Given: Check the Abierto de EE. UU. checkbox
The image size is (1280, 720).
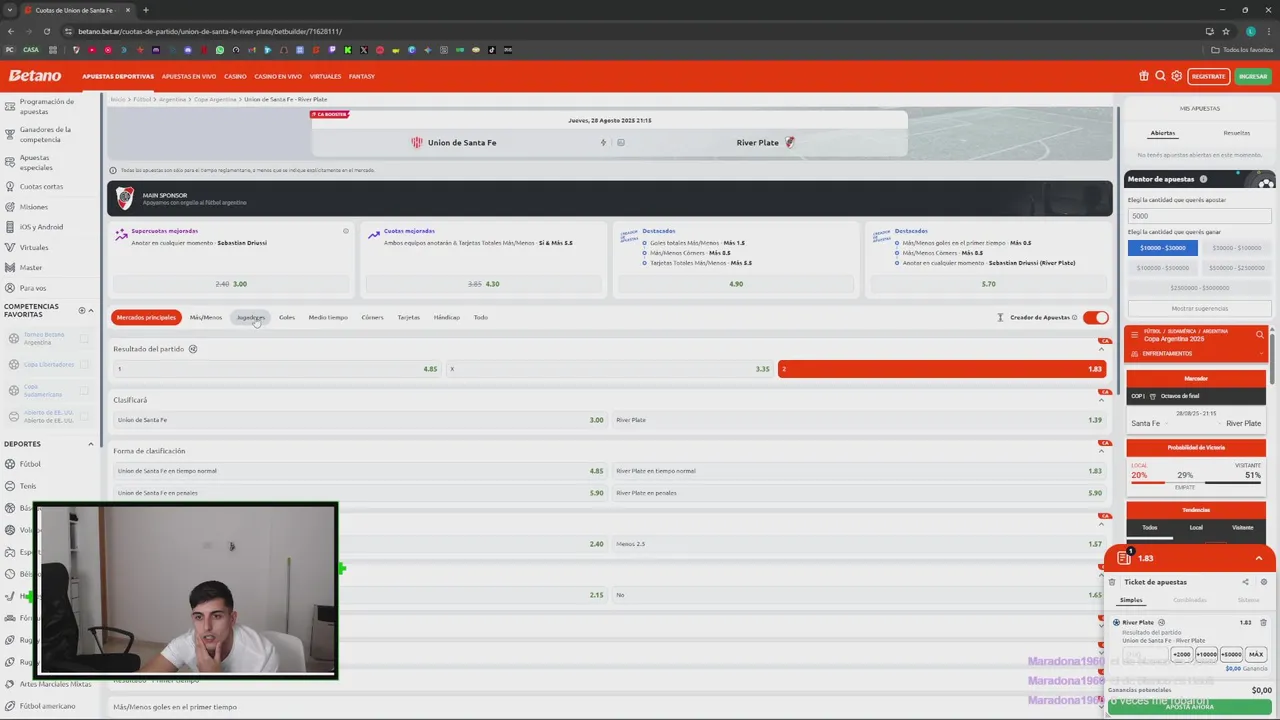Looking at the screenshot, I should (85, 416).
